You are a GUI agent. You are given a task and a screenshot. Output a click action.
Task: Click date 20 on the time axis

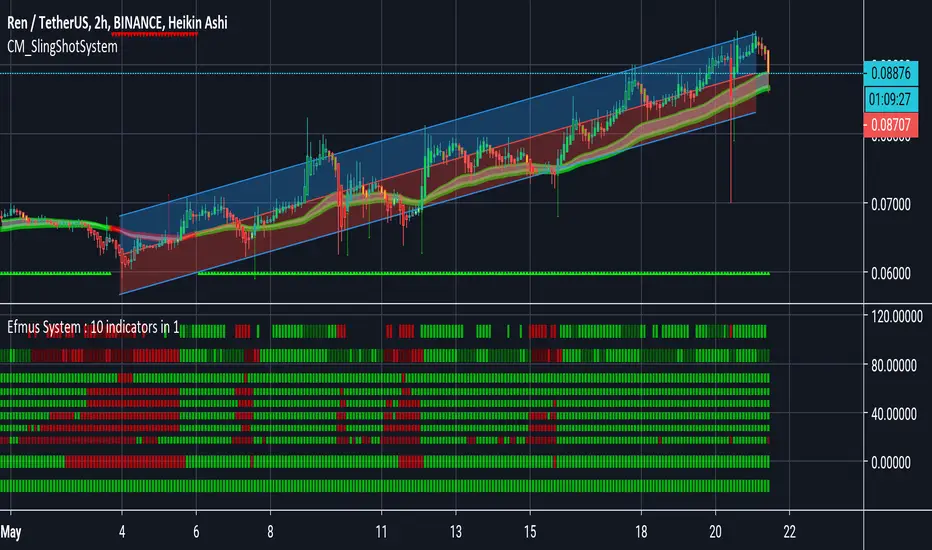(715, 532)
